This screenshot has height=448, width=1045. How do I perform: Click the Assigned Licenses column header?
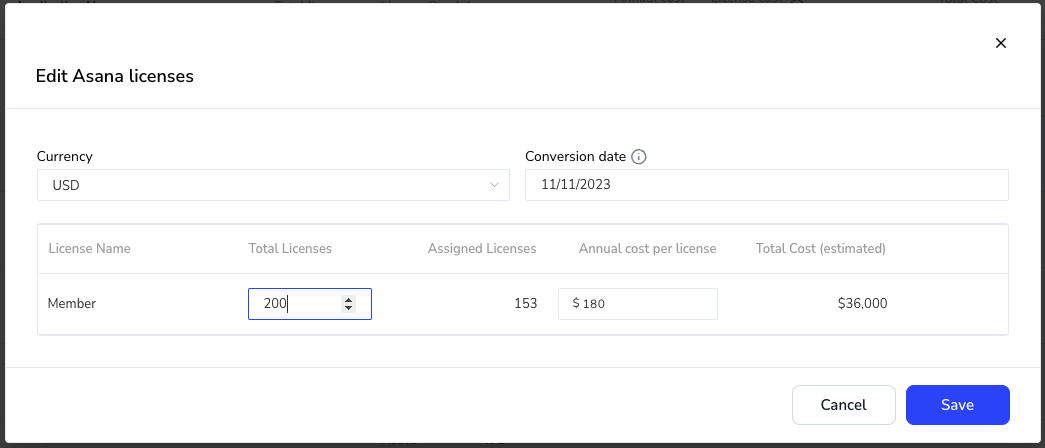point(482,249)
